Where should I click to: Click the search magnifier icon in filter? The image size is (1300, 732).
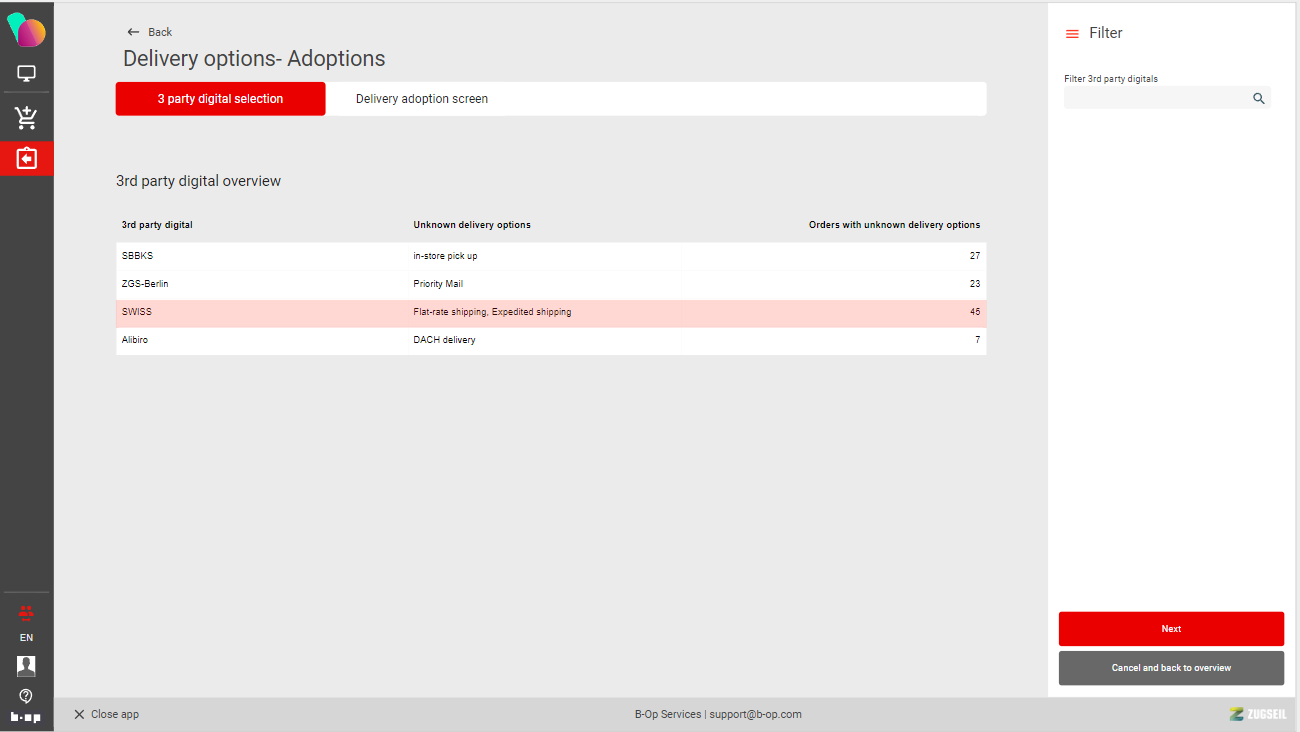[x=1258, y=98]
